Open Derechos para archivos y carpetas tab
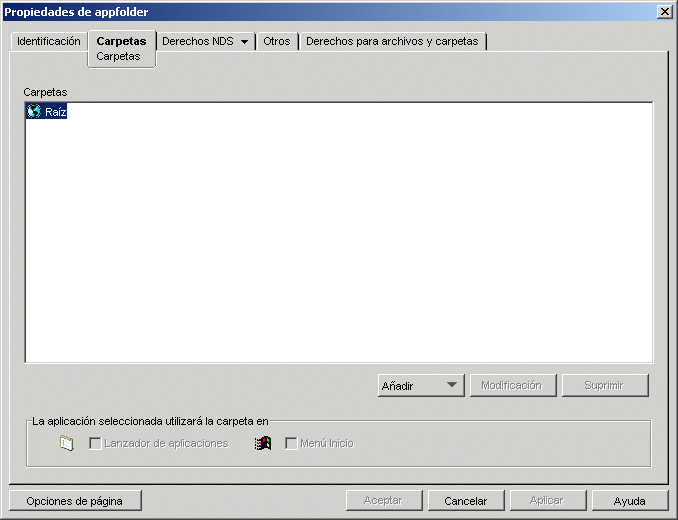This screenshot has width=678, height=520. (392, 41)
